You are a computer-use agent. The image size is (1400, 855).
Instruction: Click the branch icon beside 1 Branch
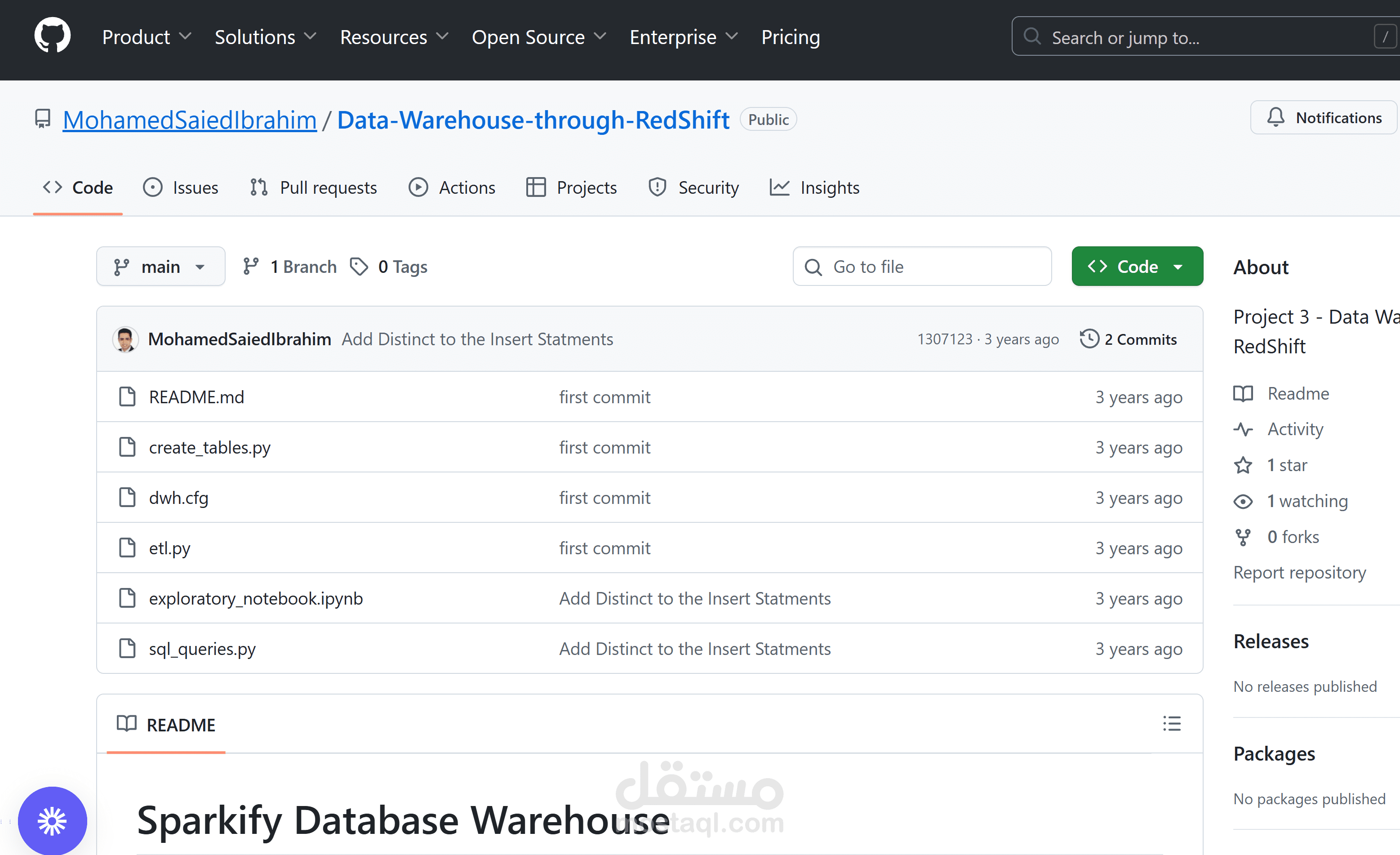[x=251, y=266]
